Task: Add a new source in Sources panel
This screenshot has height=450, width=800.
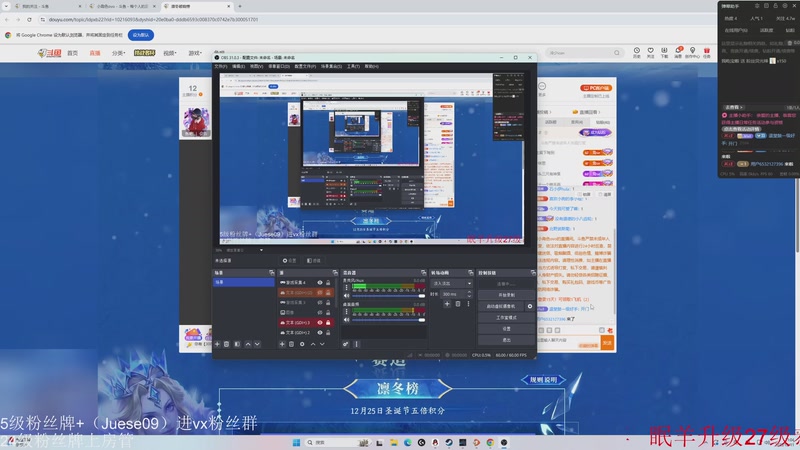Action: click(x=282, y=344)
